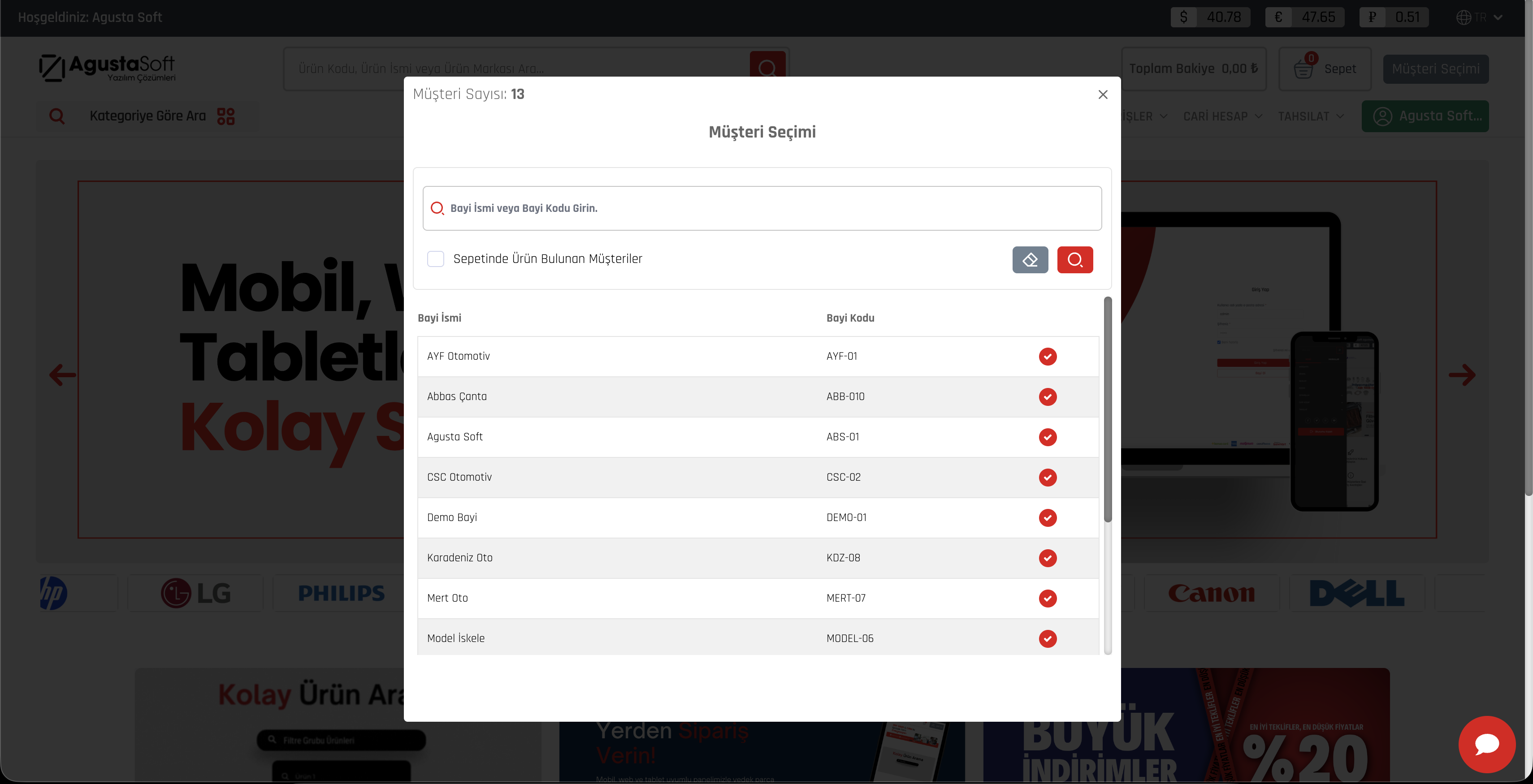Click the Canon brand logo
The image size is (1533, 784).
[1211, 593]
